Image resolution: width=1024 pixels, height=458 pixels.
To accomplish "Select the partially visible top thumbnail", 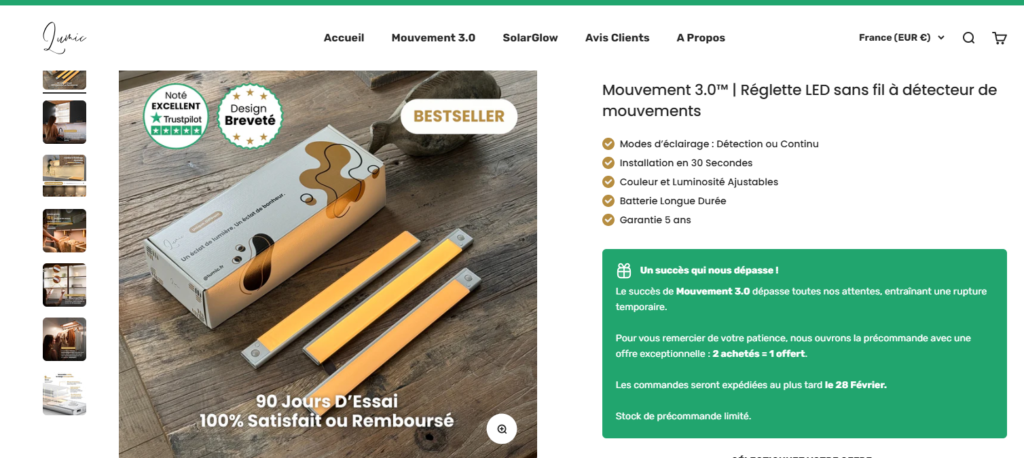I will [x=65, y=80].
